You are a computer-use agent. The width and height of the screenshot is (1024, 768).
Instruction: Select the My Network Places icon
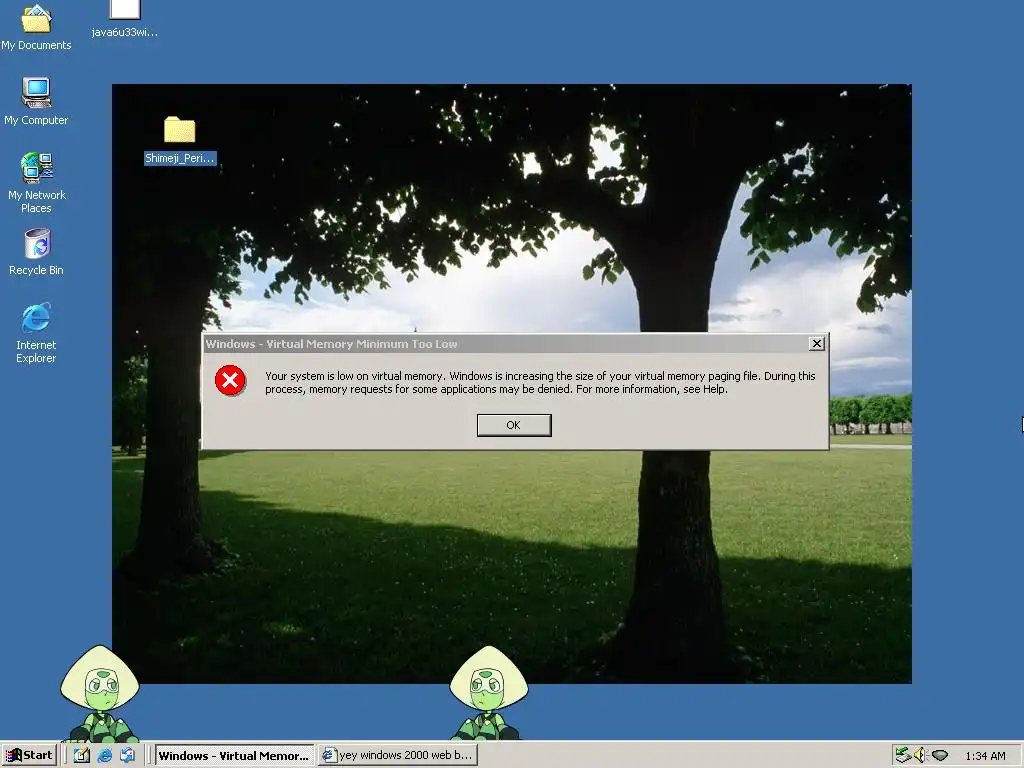tap(36, 183)
